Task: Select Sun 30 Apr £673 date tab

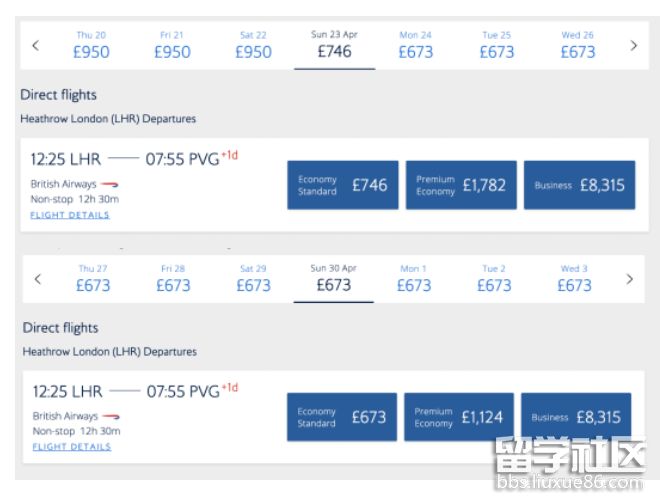Action: (x=333, y=279)
